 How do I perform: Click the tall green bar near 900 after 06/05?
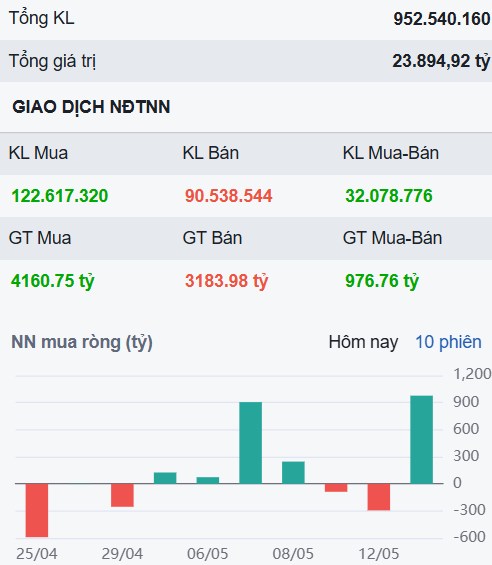click(251, 443)
